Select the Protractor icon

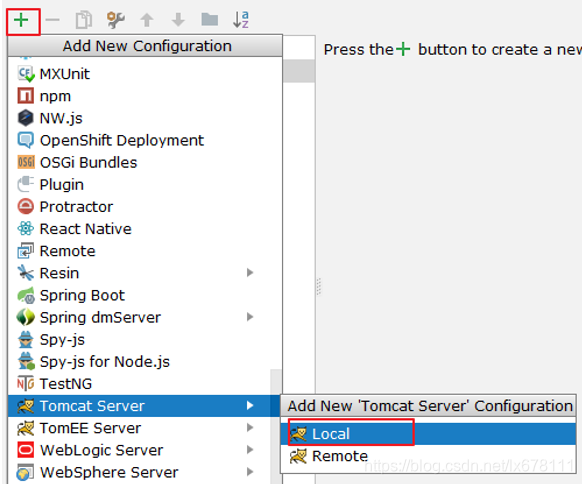click(26, 206)
